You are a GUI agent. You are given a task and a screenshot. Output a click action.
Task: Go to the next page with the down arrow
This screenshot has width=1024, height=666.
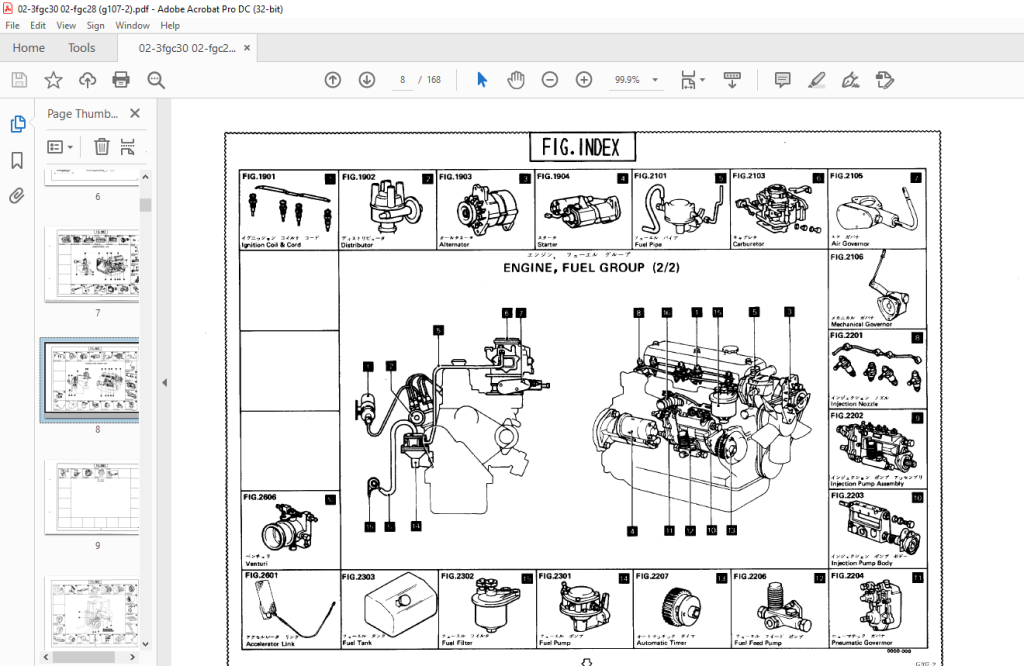[367, 80]
